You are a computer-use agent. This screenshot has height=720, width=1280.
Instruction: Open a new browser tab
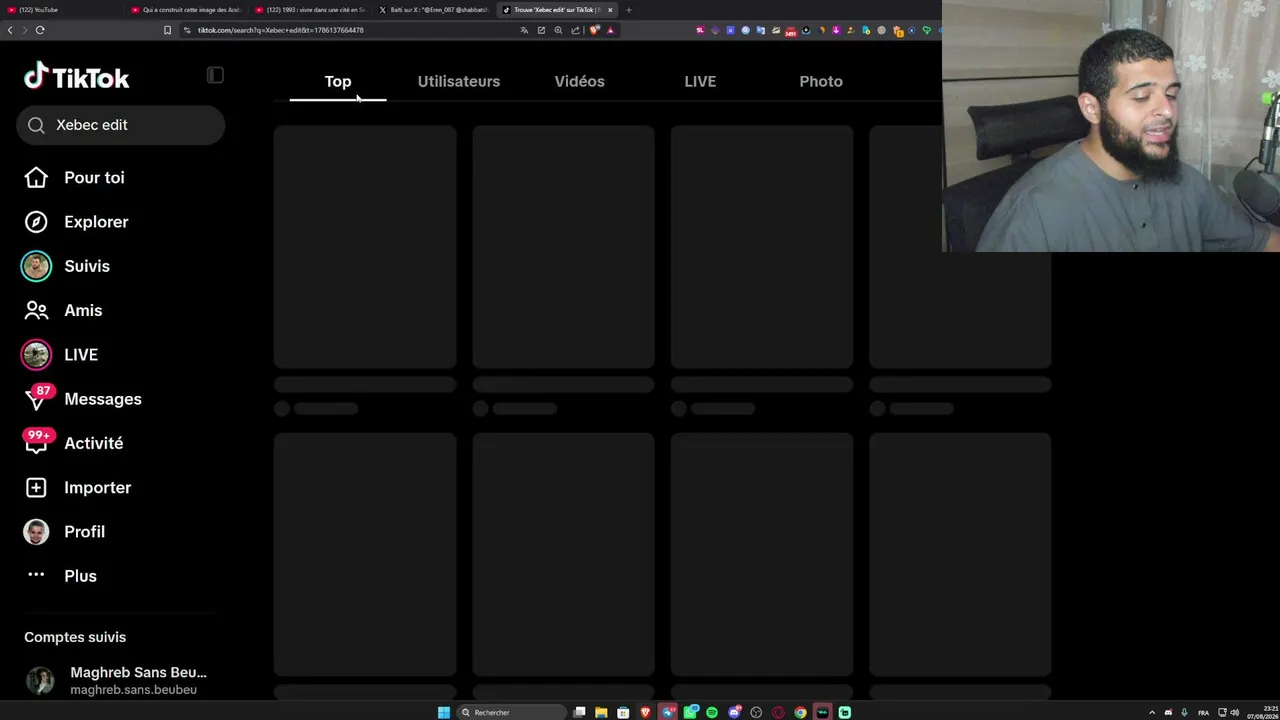[629, 10]
